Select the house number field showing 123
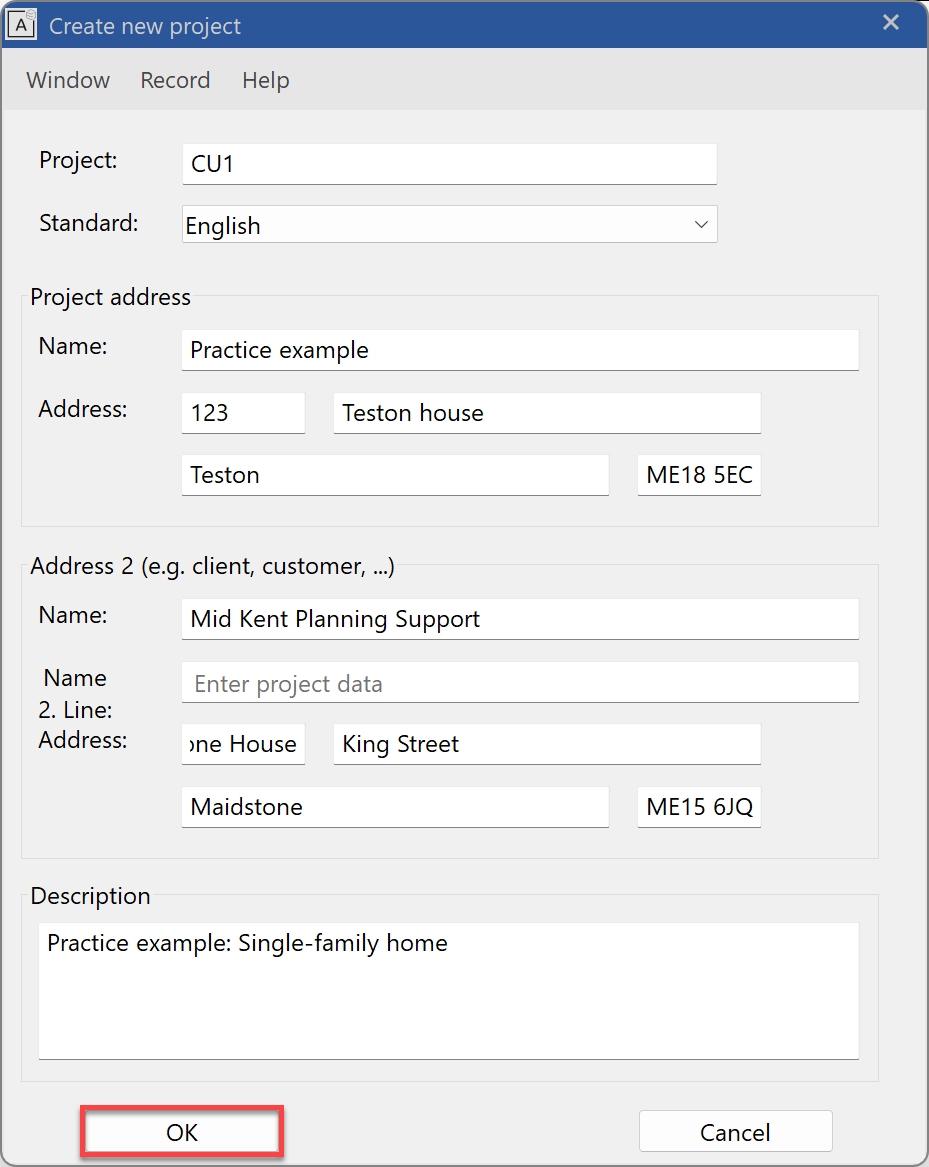Image resolution: width=929 pixels, height=1167 pixels. (x=242, y=412)
